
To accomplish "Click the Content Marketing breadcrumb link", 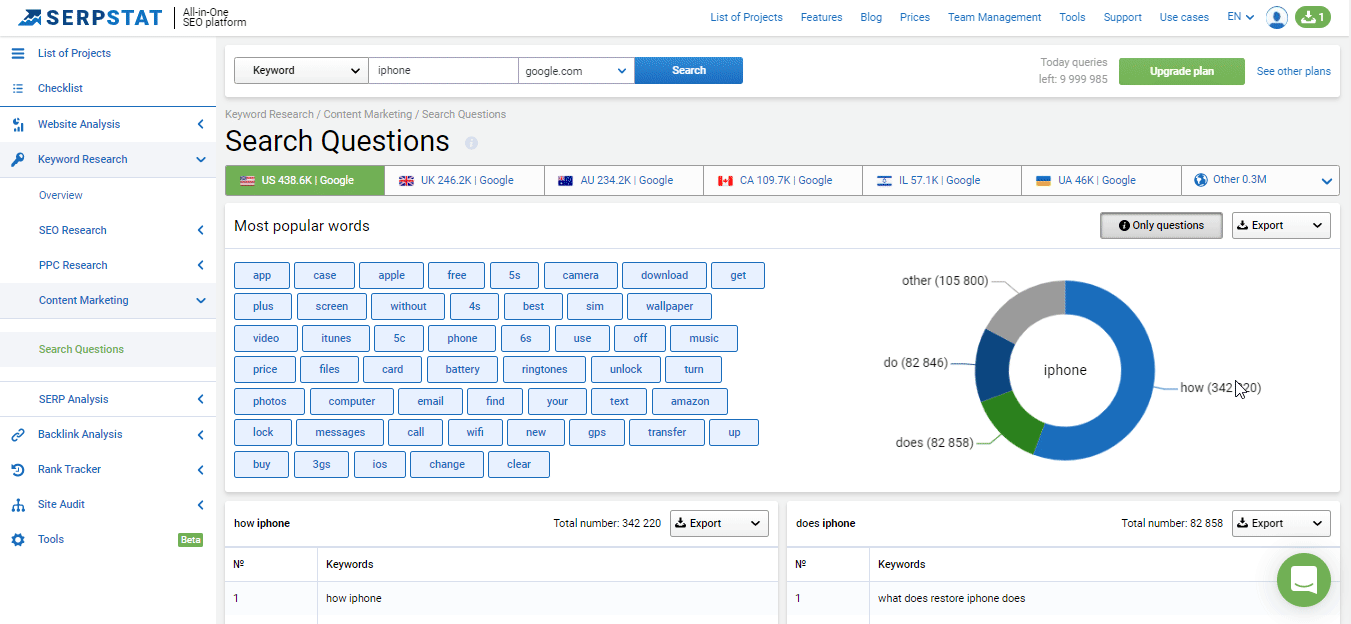I will [368, 114].
